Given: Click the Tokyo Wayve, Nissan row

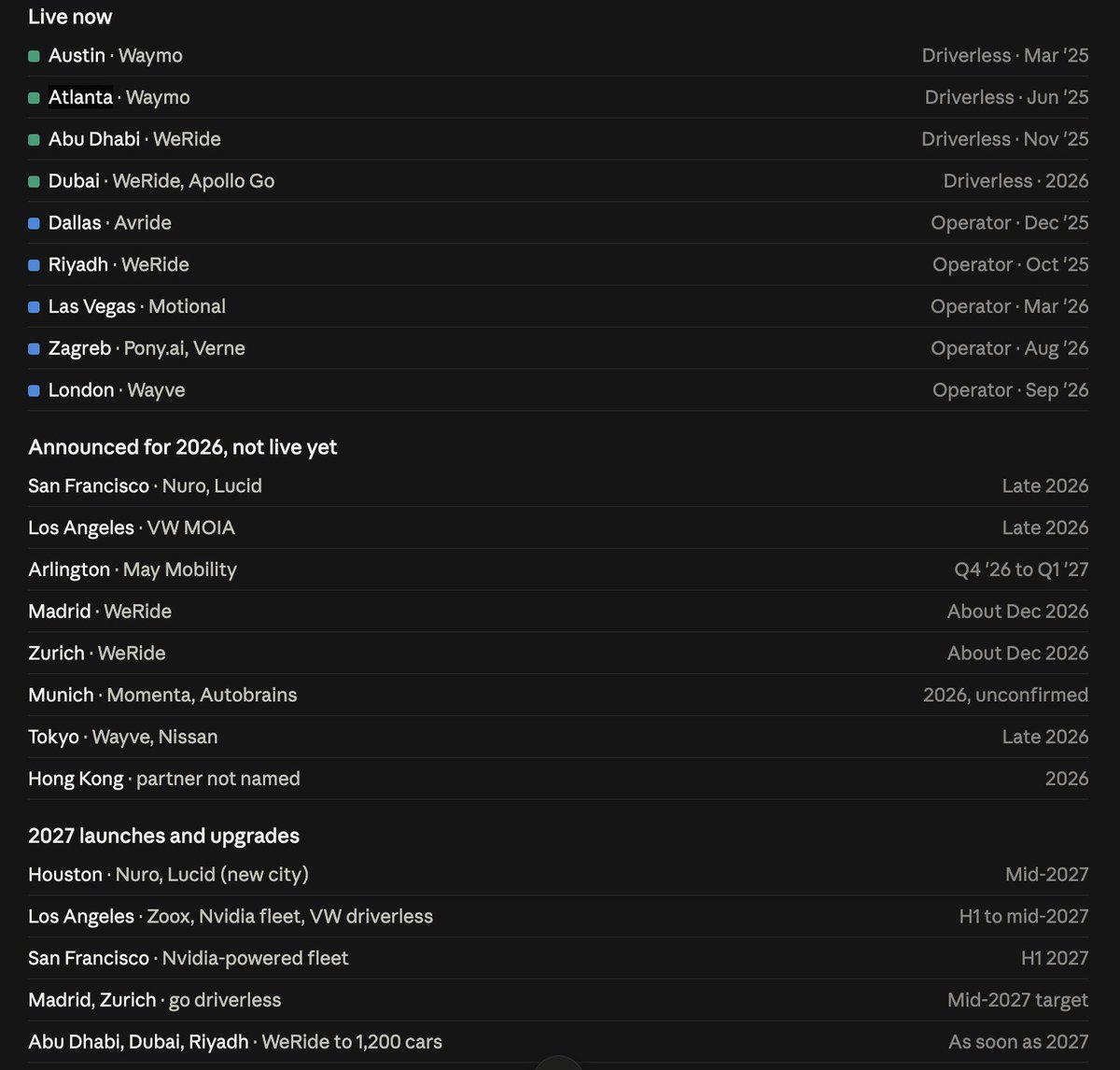Looking at the screenshot, I should (558, 737).
